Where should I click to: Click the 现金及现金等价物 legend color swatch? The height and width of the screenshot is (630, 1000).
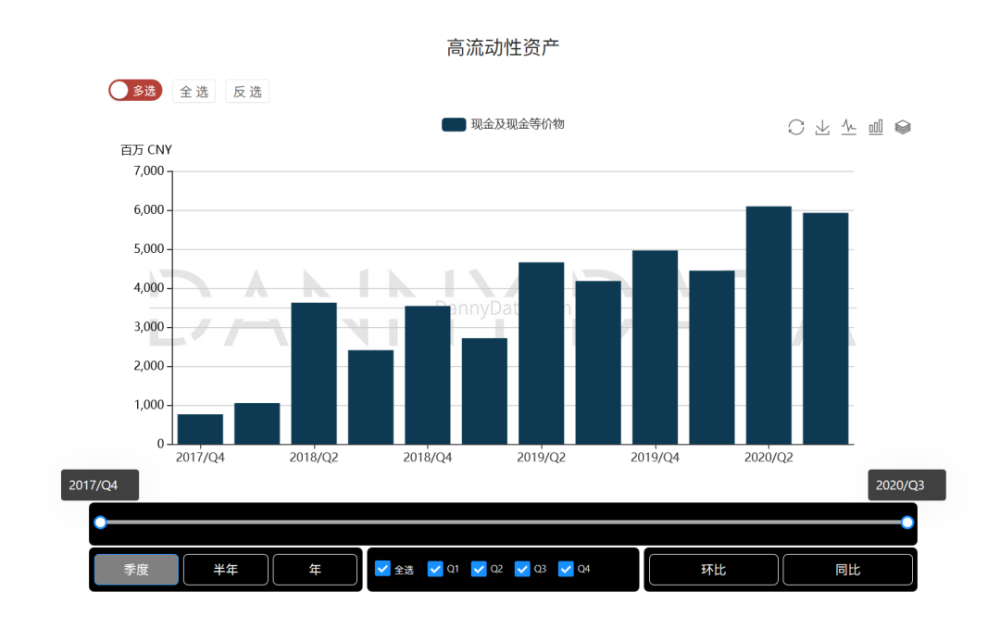[453, 124]
